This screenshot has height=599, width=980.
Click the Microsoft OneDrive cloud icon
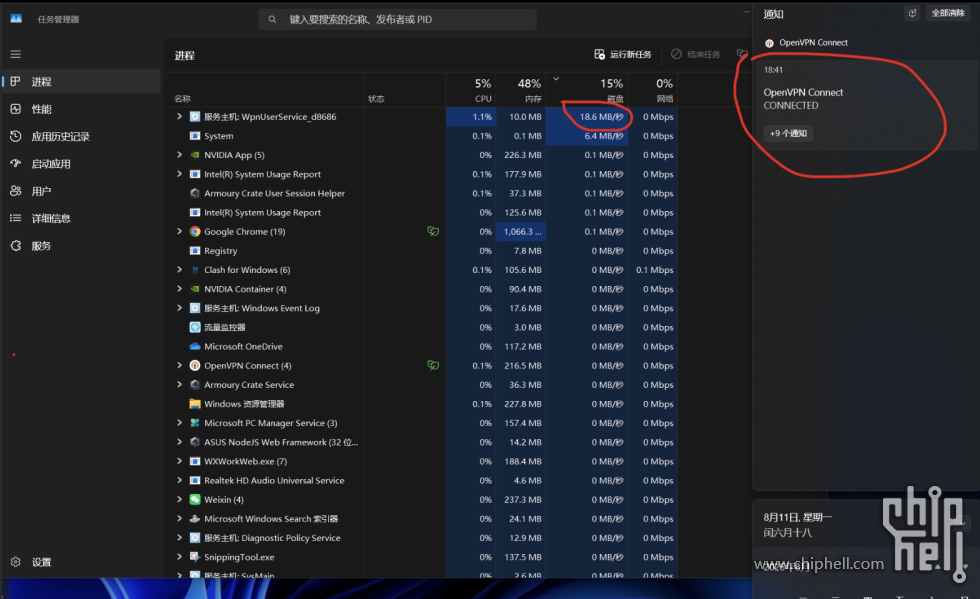[x=195, y=346]
